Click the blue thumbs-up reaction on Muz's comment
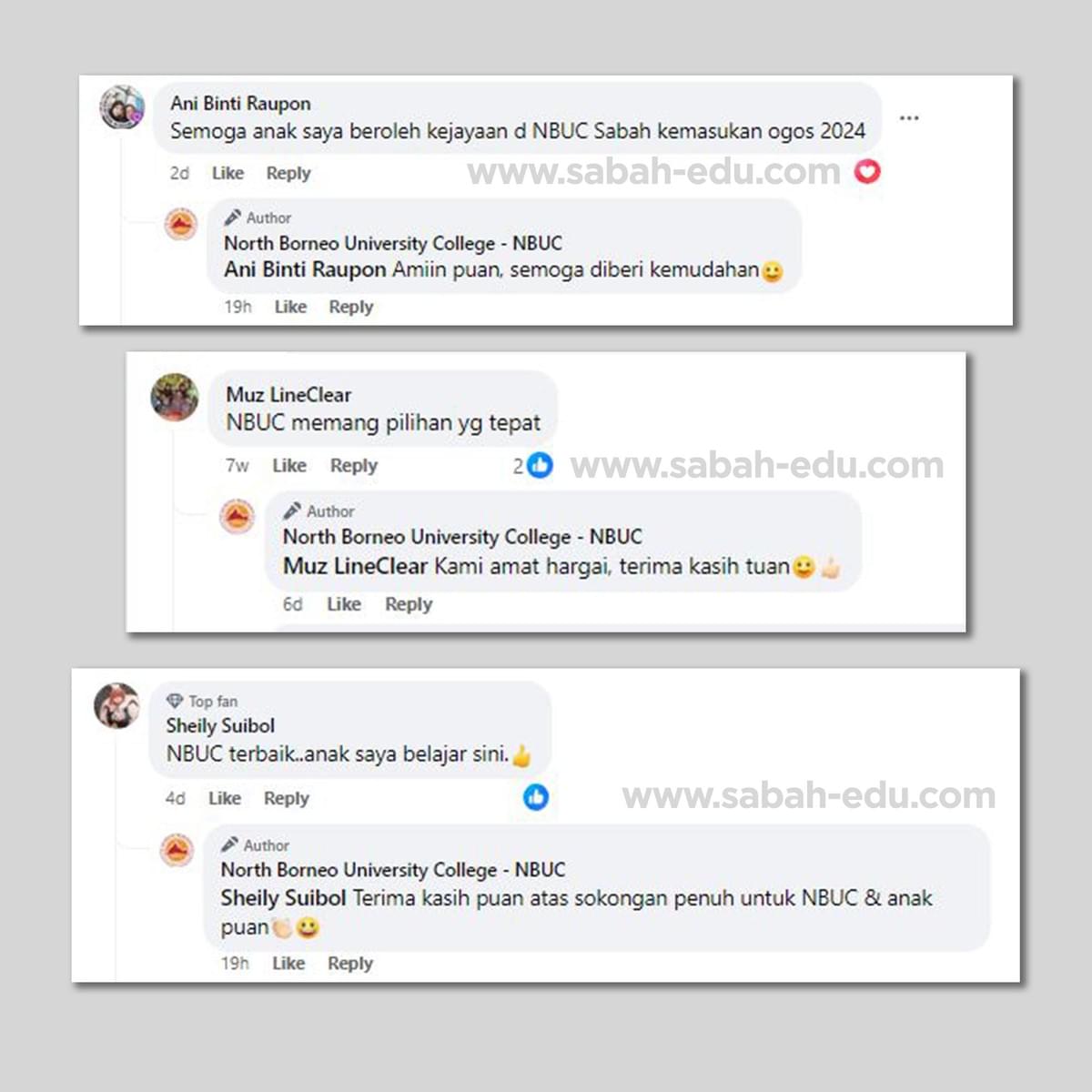 540,465
